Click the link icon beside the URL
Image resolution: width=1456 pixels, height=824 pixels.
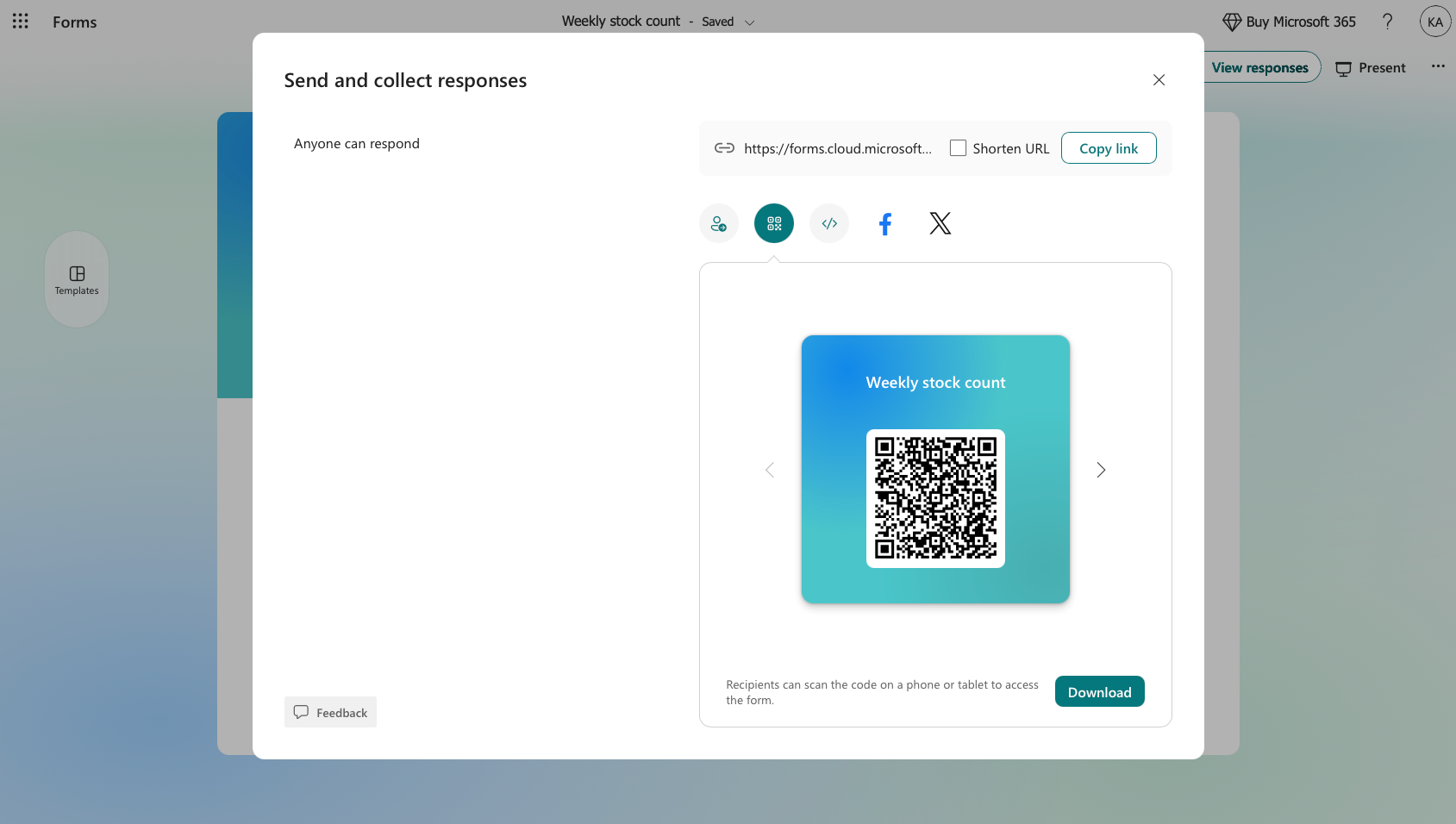724,148
